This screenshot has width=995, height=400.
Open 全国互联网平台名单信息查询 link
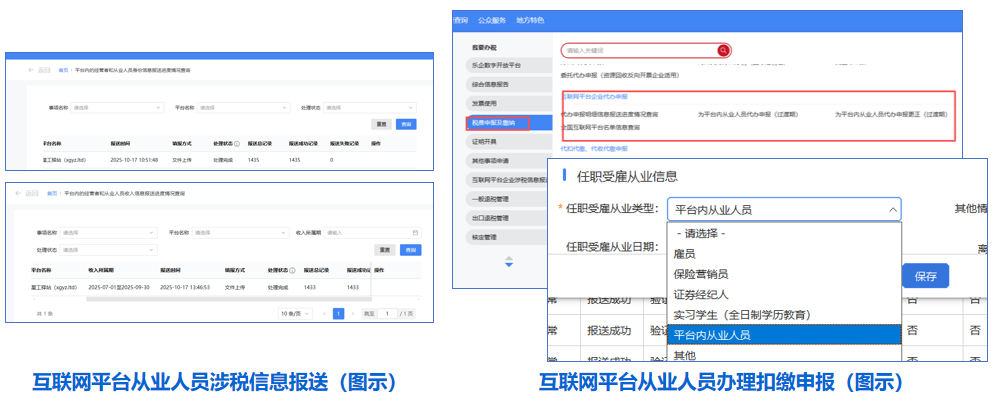pos(600,128)
